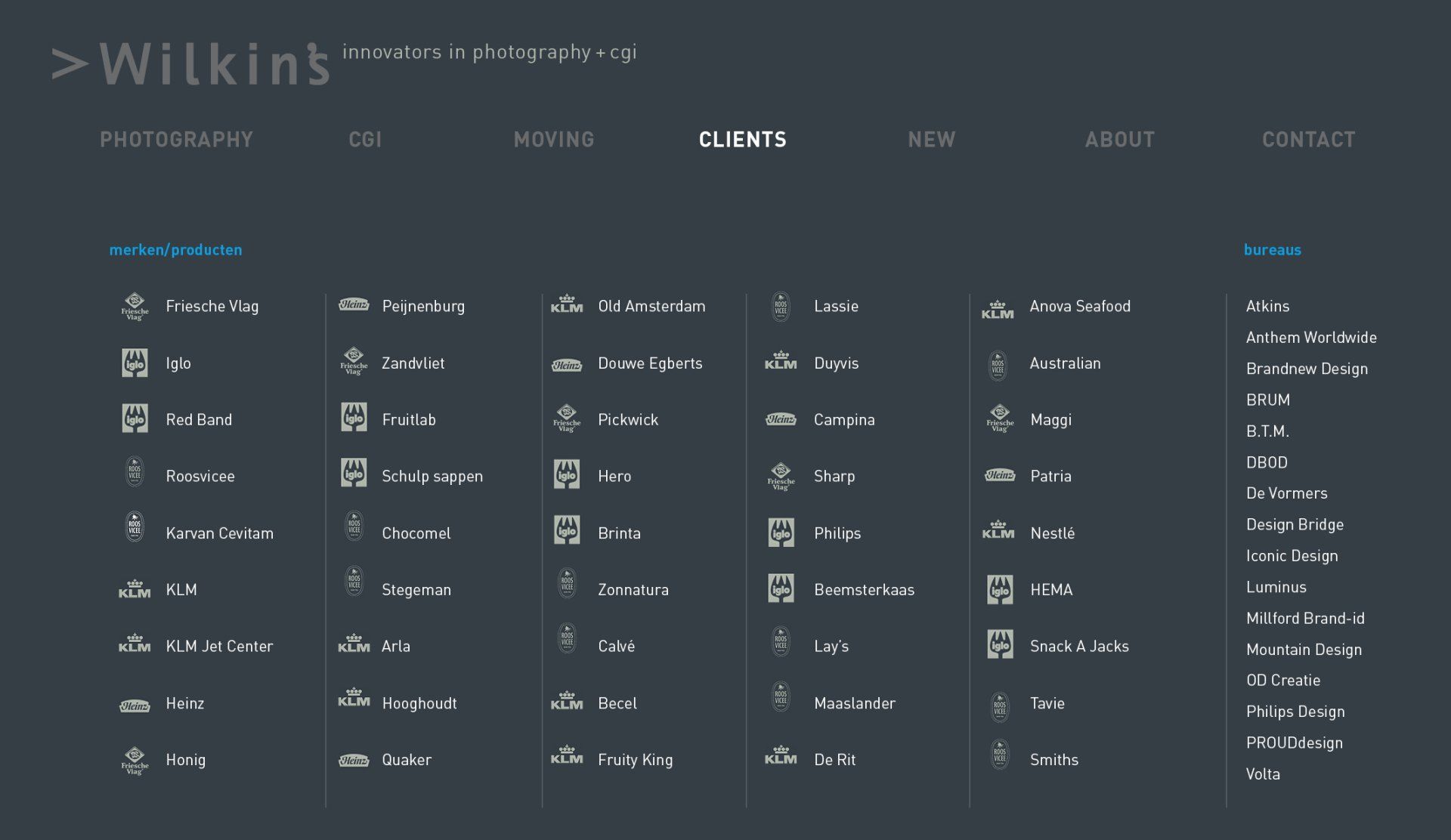The image size is (1451, 840).
Task: Select the PROUDdesign bureau
Action: 1295,743
